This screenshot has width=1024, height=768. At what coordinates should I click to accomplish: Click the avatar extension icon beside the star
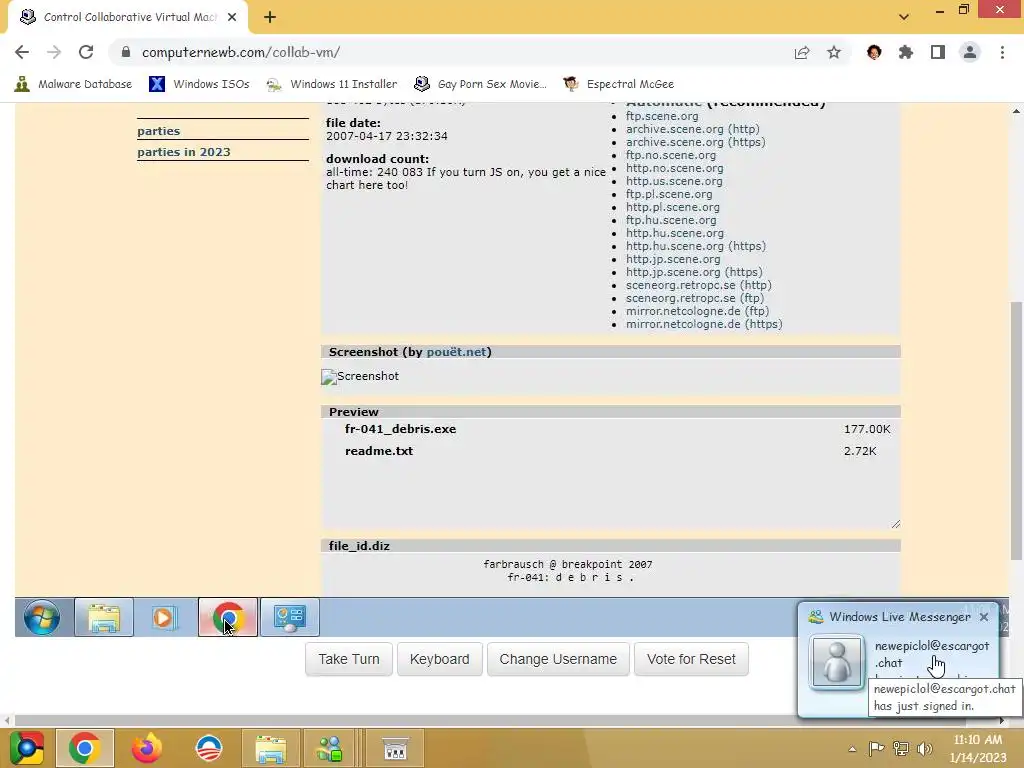coord(874,52)
